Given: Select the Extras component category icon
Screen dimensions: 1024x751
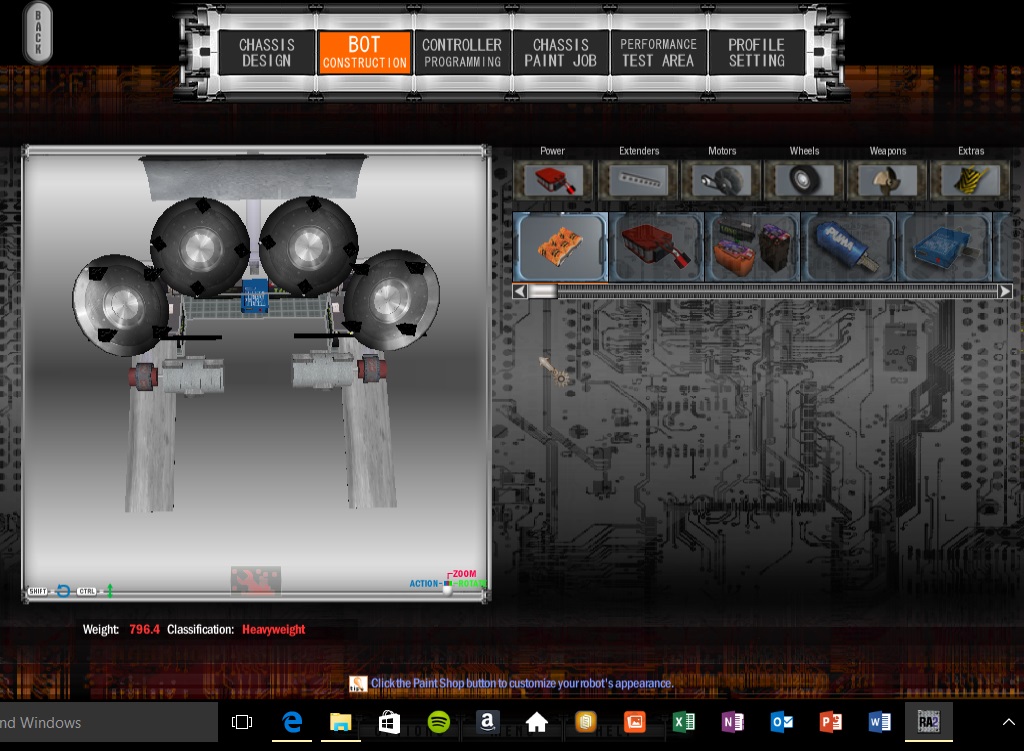Looking at the screenshot, I should coord(970,180).
